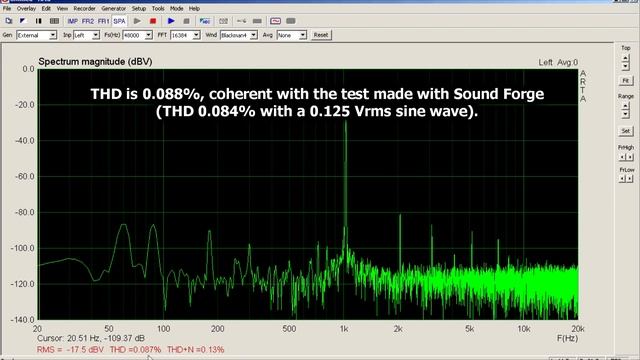Click the red stop recording button
Image resolution: width=640 pixels, height=360 pixels.
pyautogui.click(x=153, y=21)
